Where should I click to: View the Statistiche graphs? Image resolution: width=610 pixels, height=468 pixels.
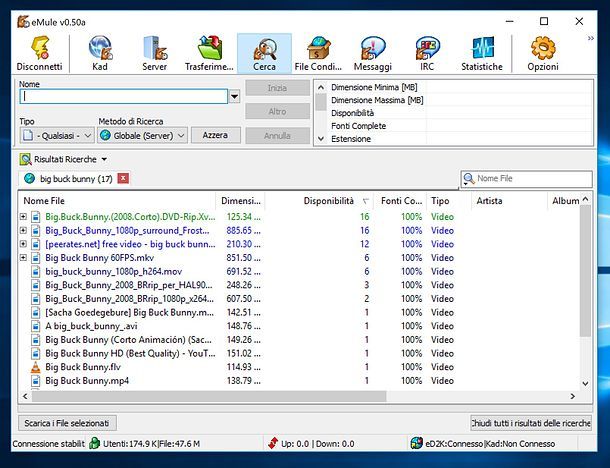[482, 54]
